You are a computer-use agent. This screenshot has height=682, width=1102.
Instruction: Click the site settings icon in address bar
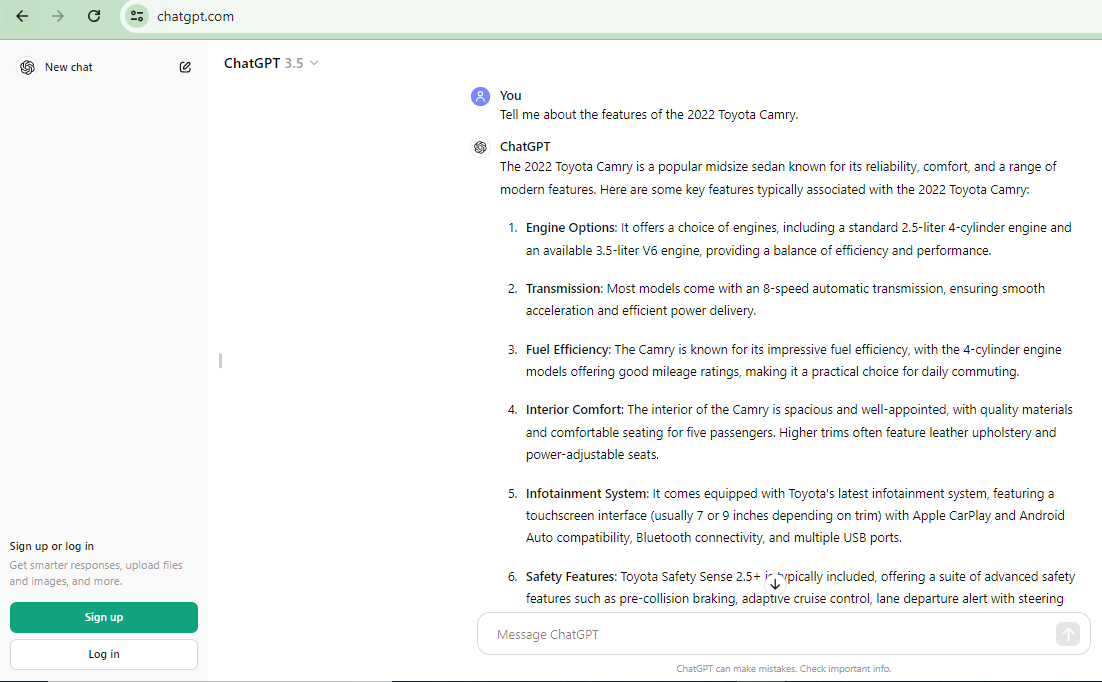point(136,16)
